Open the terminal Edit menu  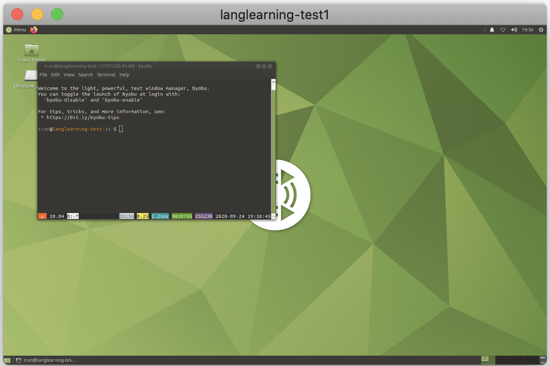click(x=55, y=75)
